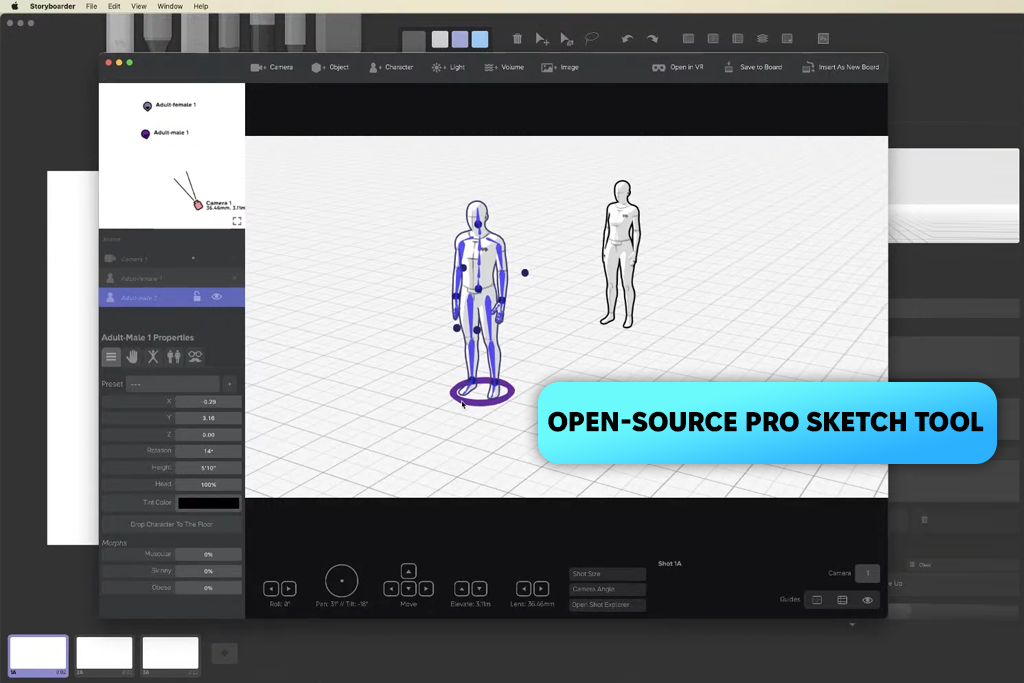The image size is (1024, 683).
Task: Roll camera left arrow
Action: (271, 588)
